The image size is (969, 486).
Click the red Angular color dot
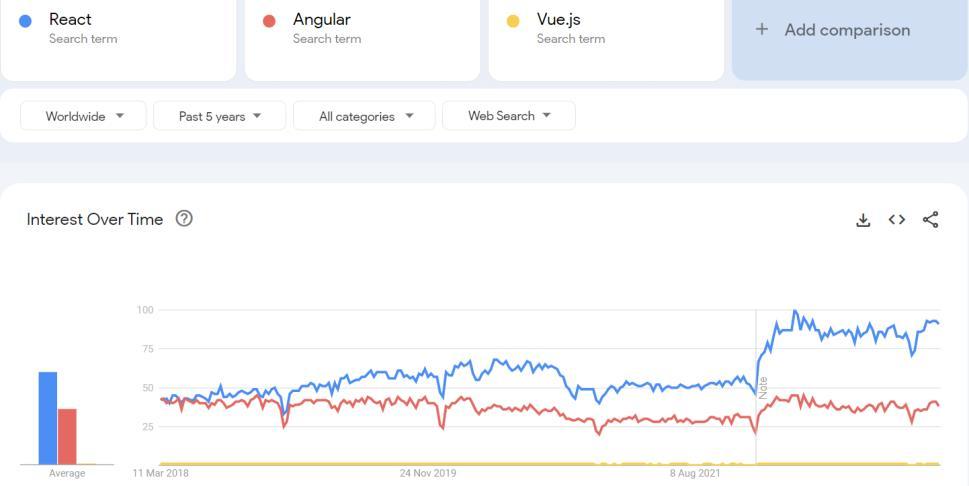269,21
